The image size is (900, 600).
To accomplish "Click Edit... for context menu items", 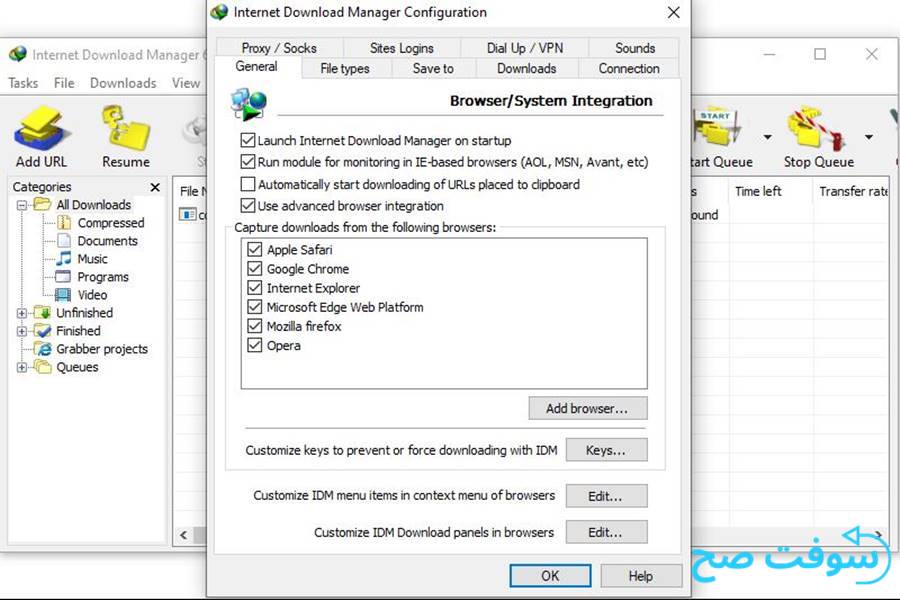I will point(606,496).
